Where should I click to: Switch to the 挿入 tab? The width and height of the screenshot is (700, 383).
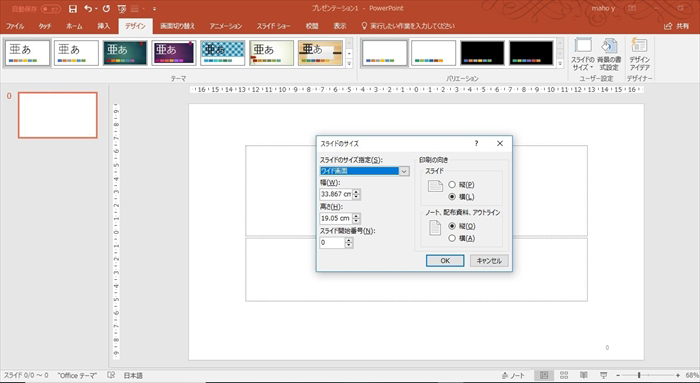(104, 26)
